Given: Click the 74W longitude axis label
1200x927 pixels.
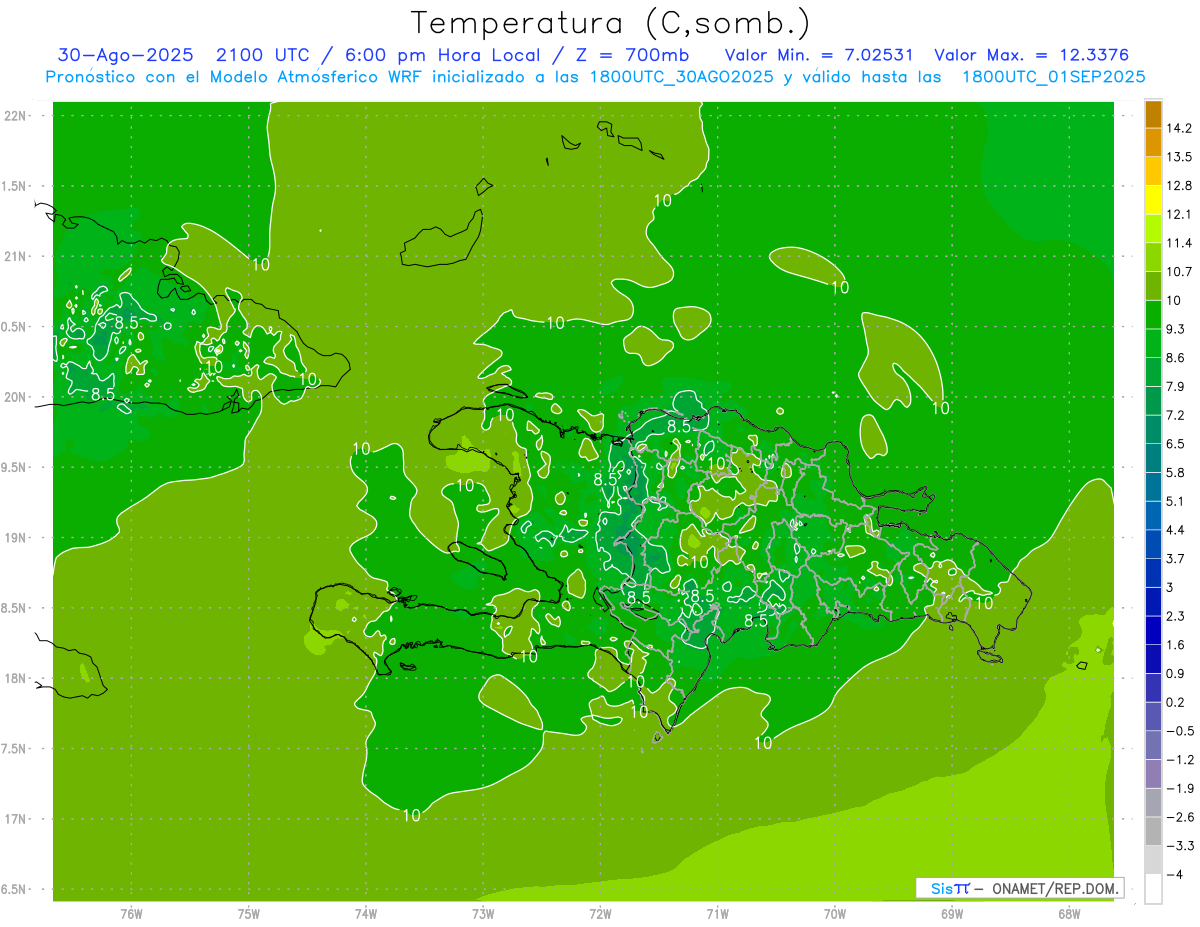Looking at the screenshot, I should 366,913.
